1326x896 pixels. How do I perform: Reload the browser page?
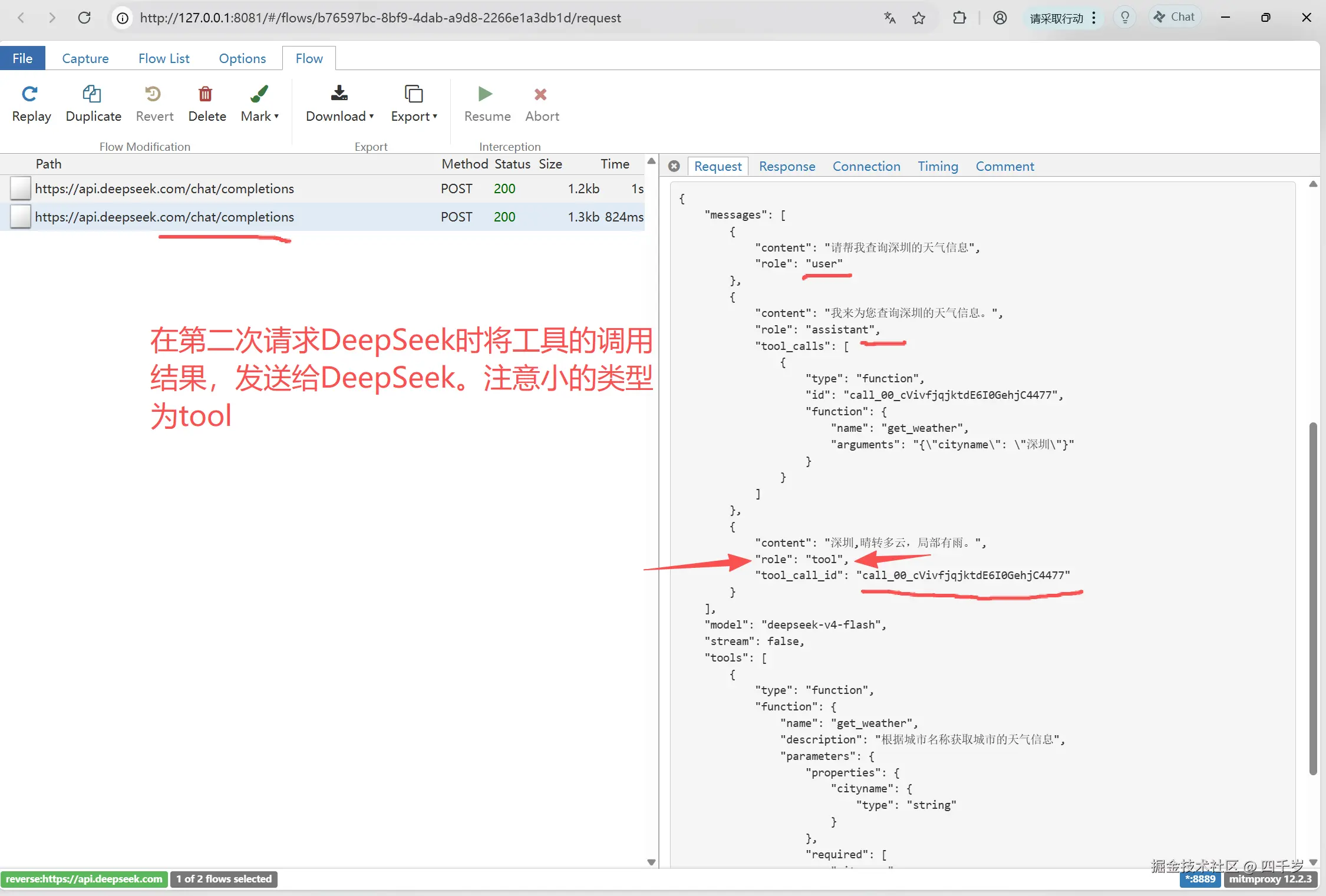tap(84, 18)
